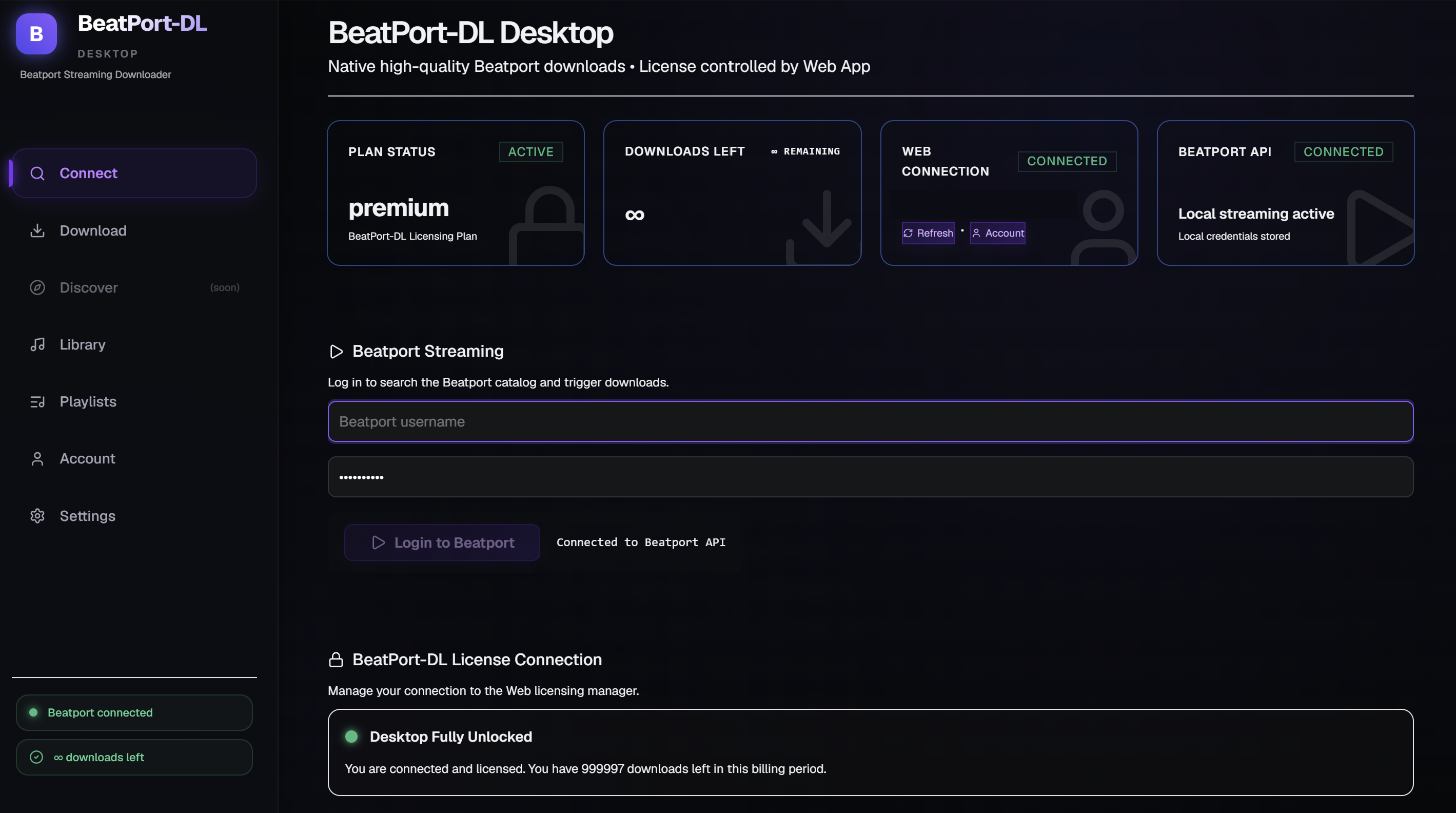The height and width of the screenshot is (813, 1456).
Task: Click the green dot in Beatport connected badge
Action: click(33, 712)
